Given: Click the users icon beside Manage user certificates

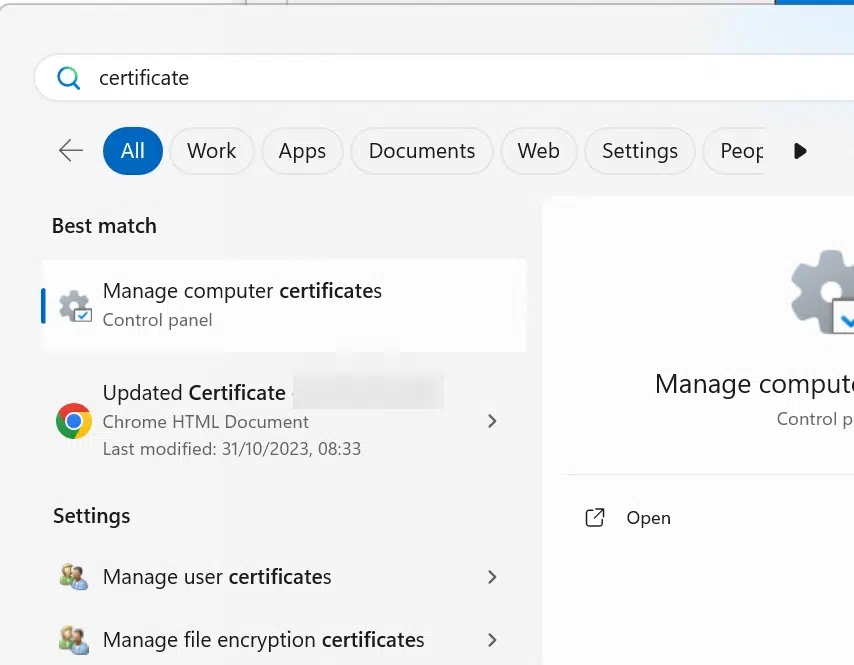Looking at the screenshot, I should tap(74, 577).
